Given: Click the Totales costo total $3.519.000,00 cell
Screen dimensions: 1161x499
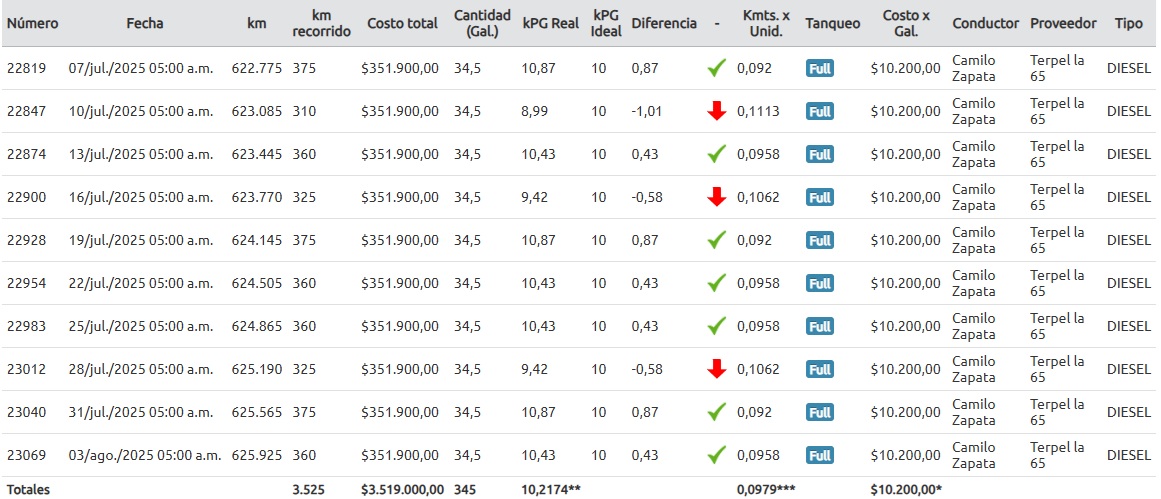Looking at the screenshot, I should coord(402,490).
